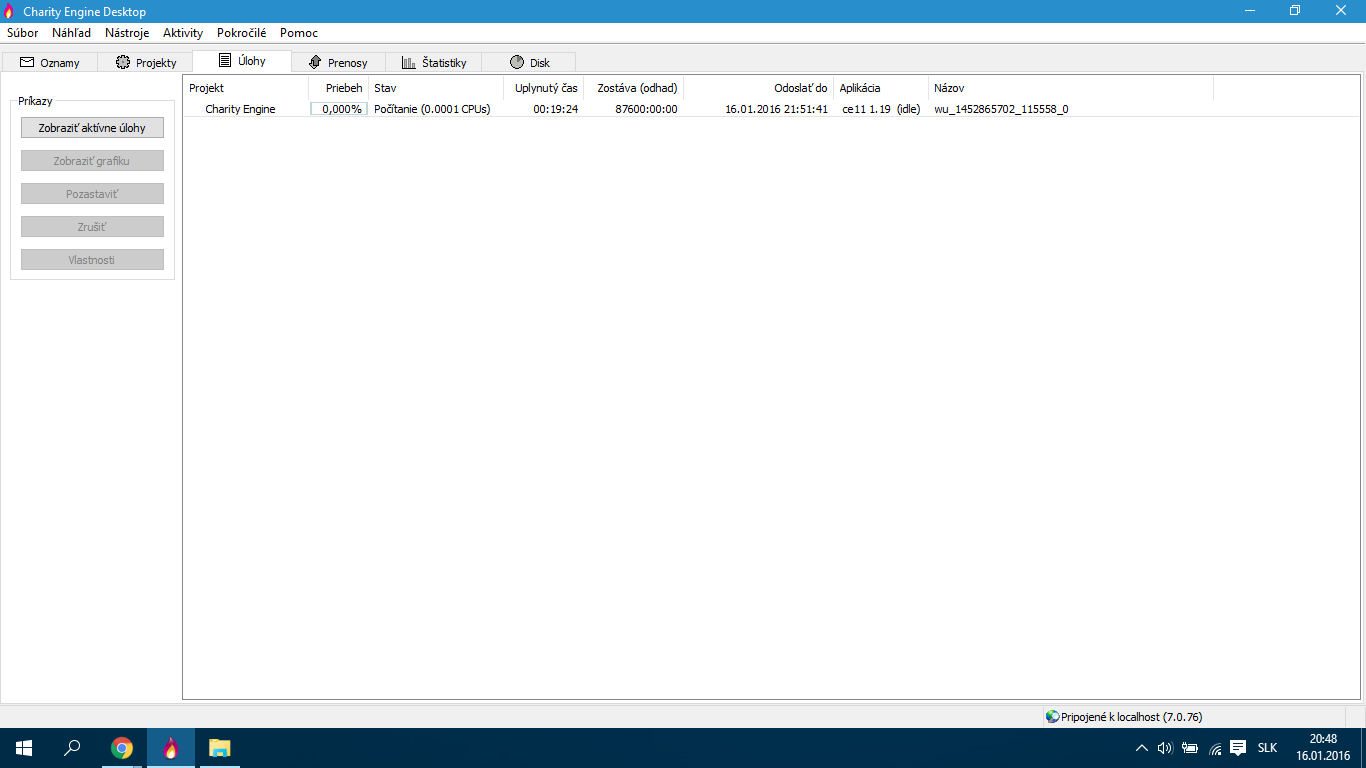Click the Úlohy tab list icon
The image size is (1366, 768).
point(225,60)
